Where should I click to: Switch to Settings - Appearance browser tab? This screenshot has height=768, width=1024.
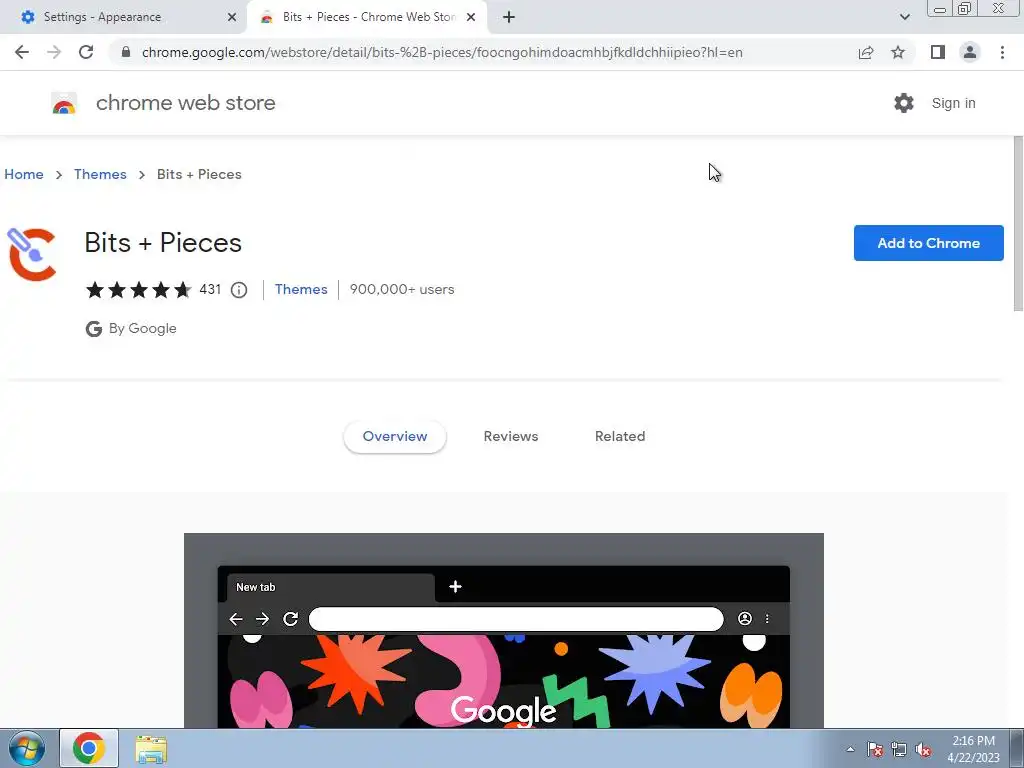point(124,17)
